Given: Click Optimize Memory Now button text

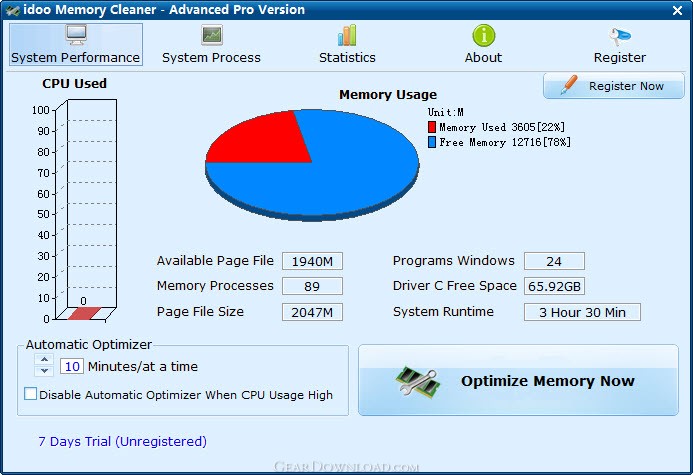Looking at the screenshot, I should [x=548, y=381].
